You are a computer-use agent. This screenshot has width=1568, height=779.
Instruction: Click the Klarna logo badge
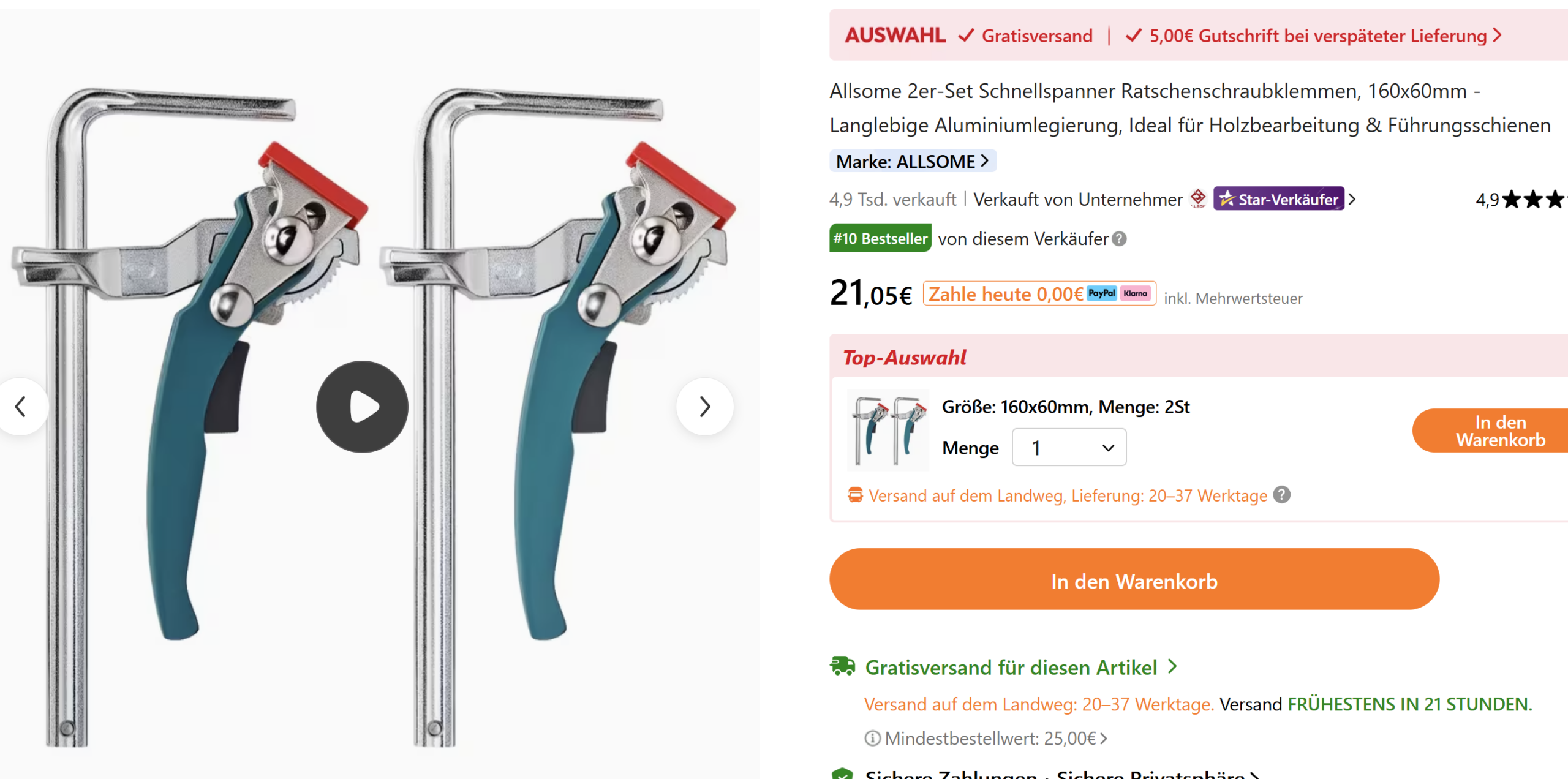(1136, 293)
